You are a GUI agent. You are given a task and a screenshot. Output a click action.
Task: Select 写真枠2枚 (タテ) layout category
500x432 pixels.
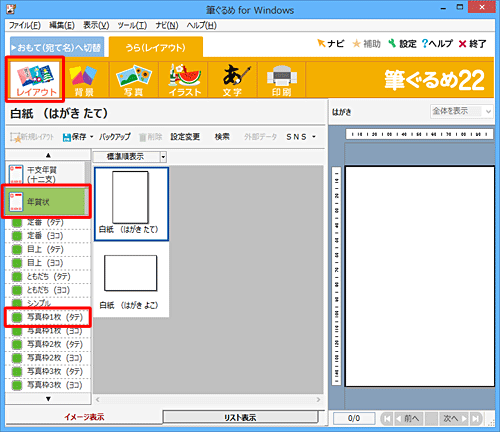click(48, 344)
